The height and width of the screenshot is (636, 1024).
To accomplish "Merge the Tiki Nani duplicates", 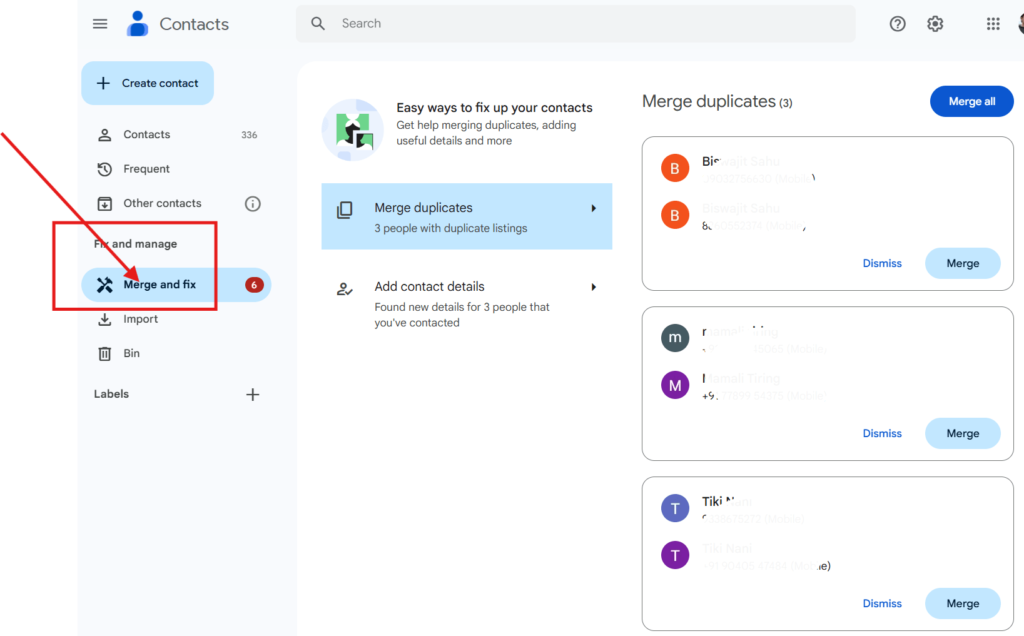I will click(x=963, y=603).
